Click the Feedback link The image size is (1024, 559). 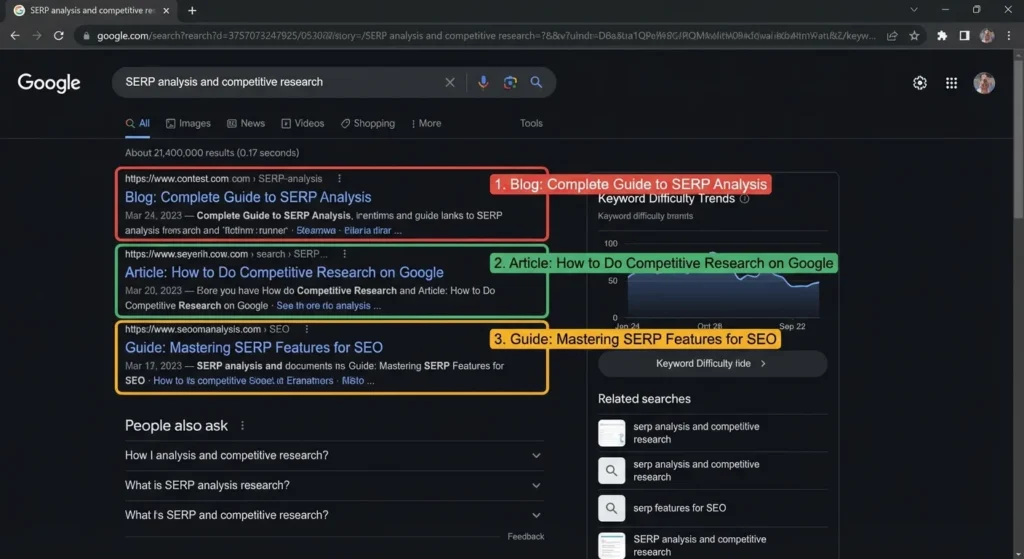[x=526, y=536]
